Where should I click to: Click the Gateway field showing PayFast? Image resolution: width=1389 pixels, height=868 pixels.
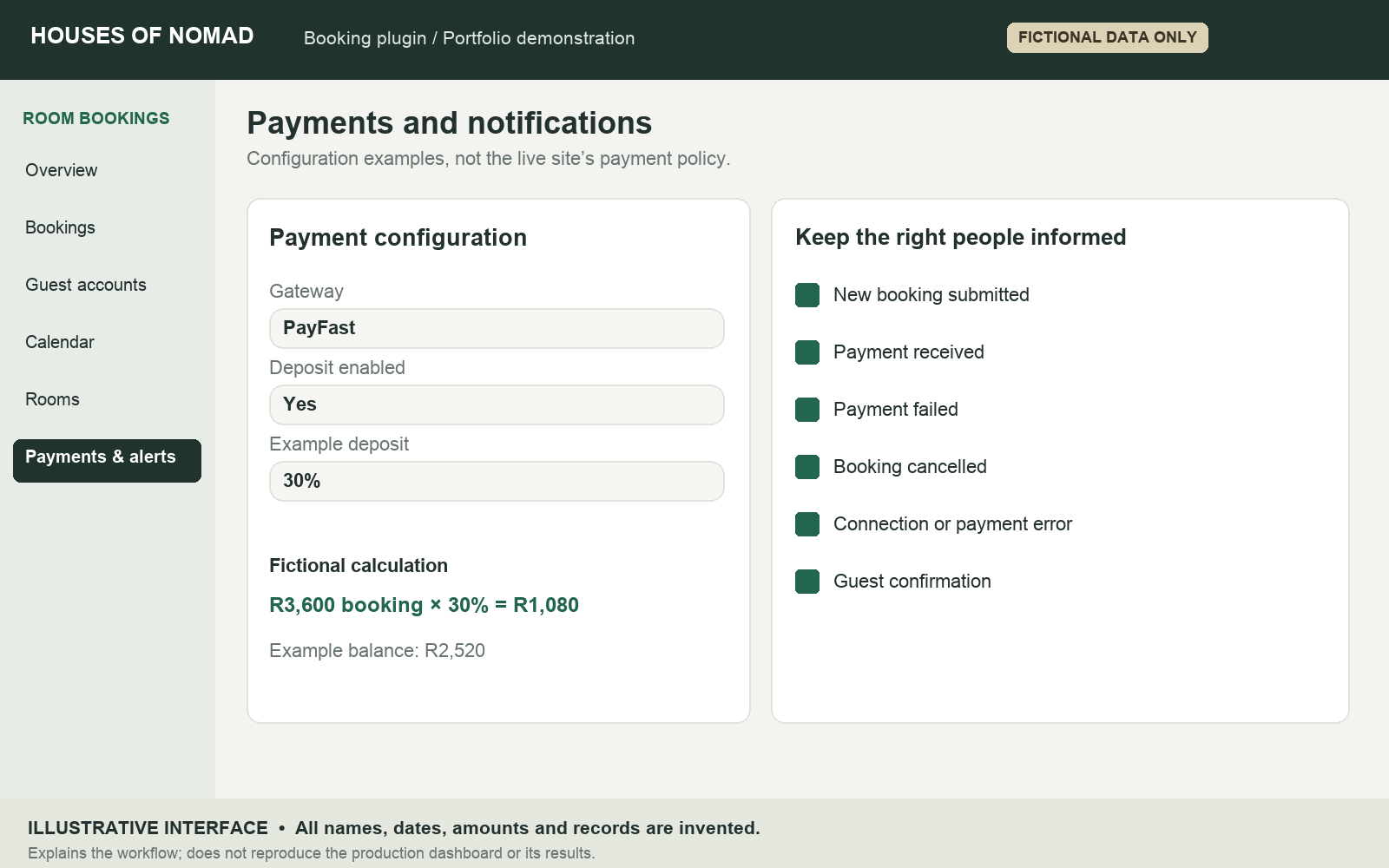[x=497, y=328]
